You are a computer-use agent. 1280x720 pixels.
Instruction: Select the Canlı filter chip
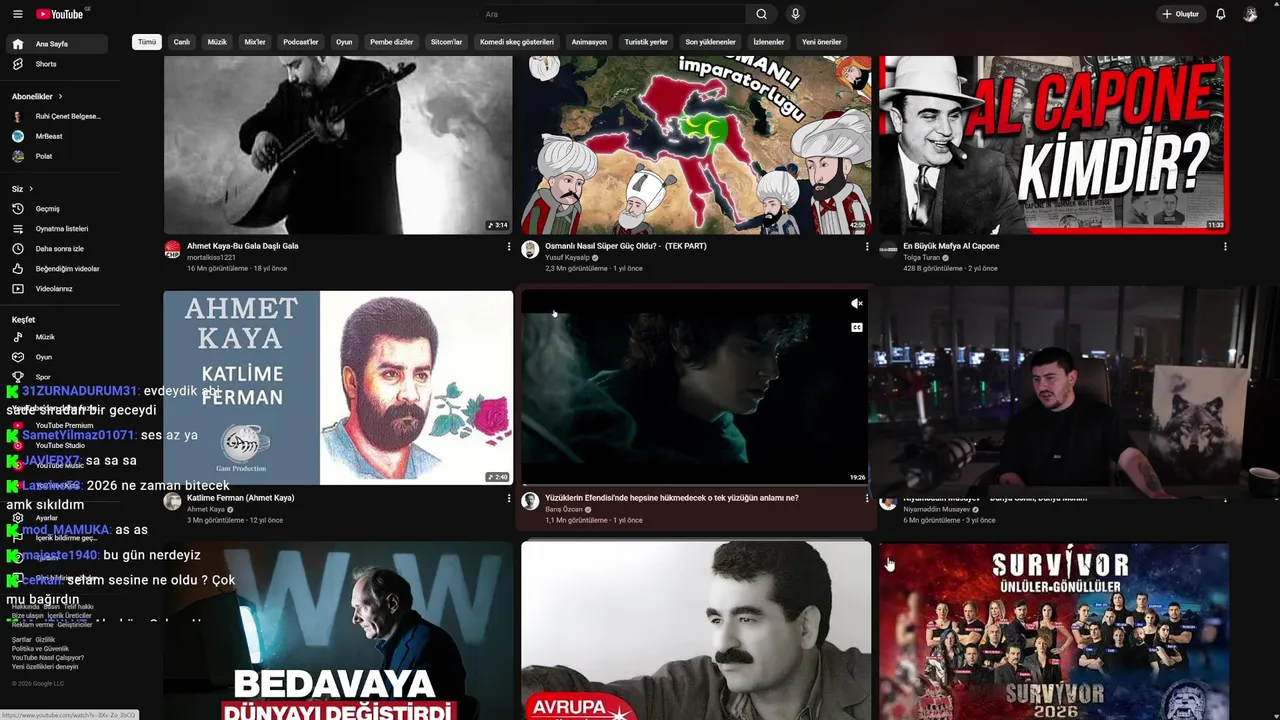(181, 42)
